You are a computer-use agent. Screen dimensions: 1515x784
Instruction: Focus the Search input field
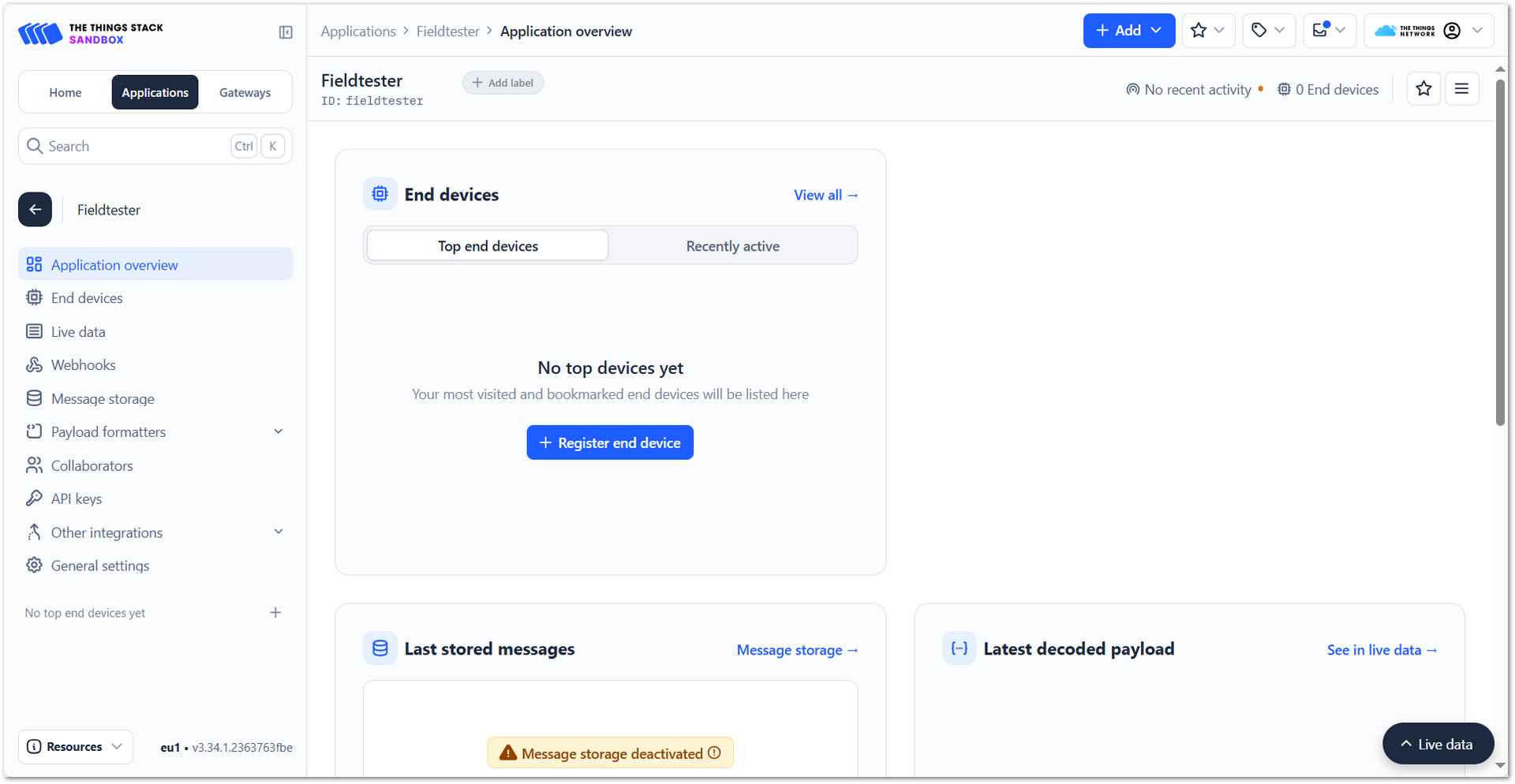[x=134, y=147]
